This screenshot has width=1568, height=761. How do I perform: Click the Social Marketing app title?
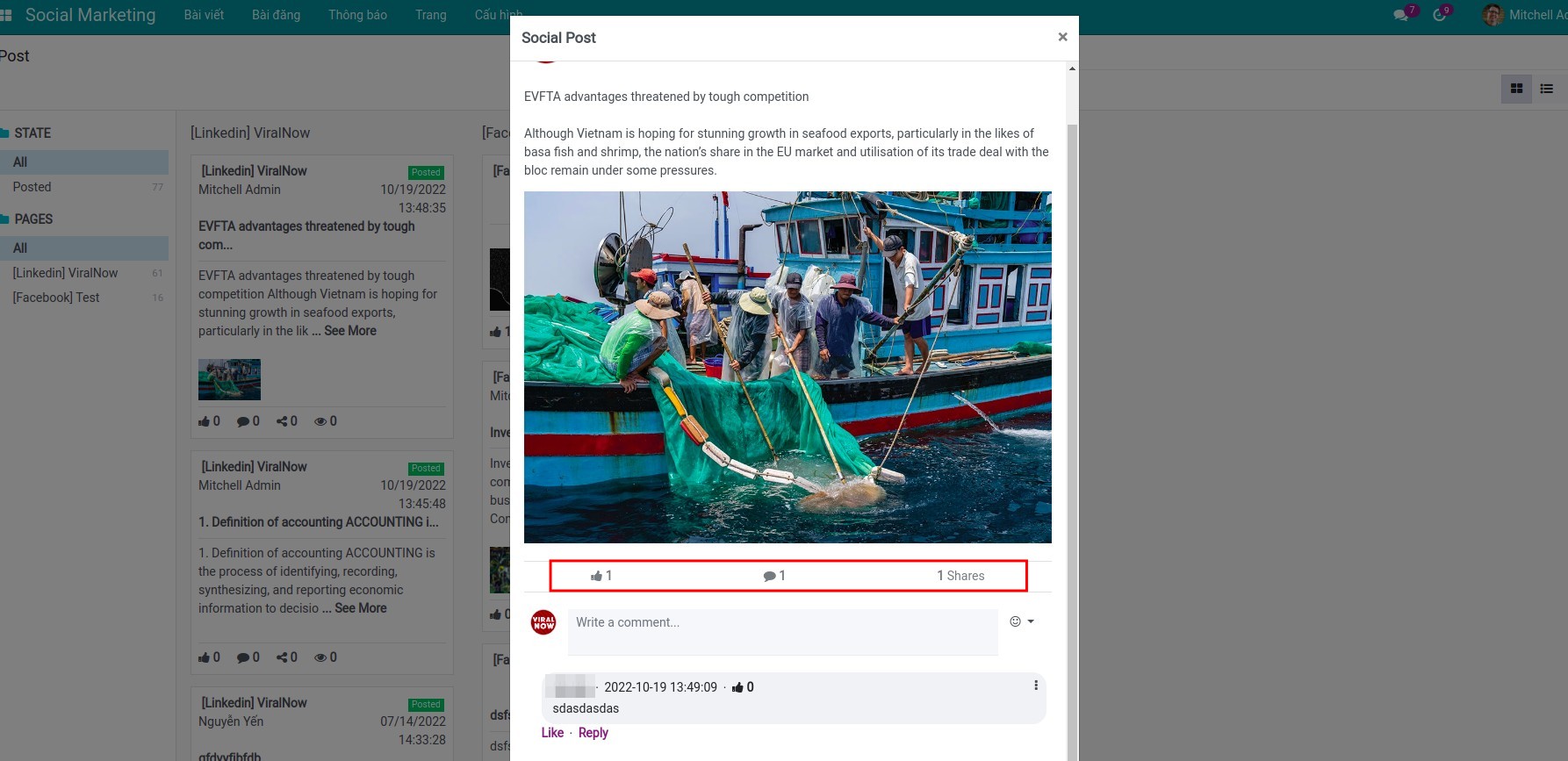pyautogui.click(x=90, y=15)
